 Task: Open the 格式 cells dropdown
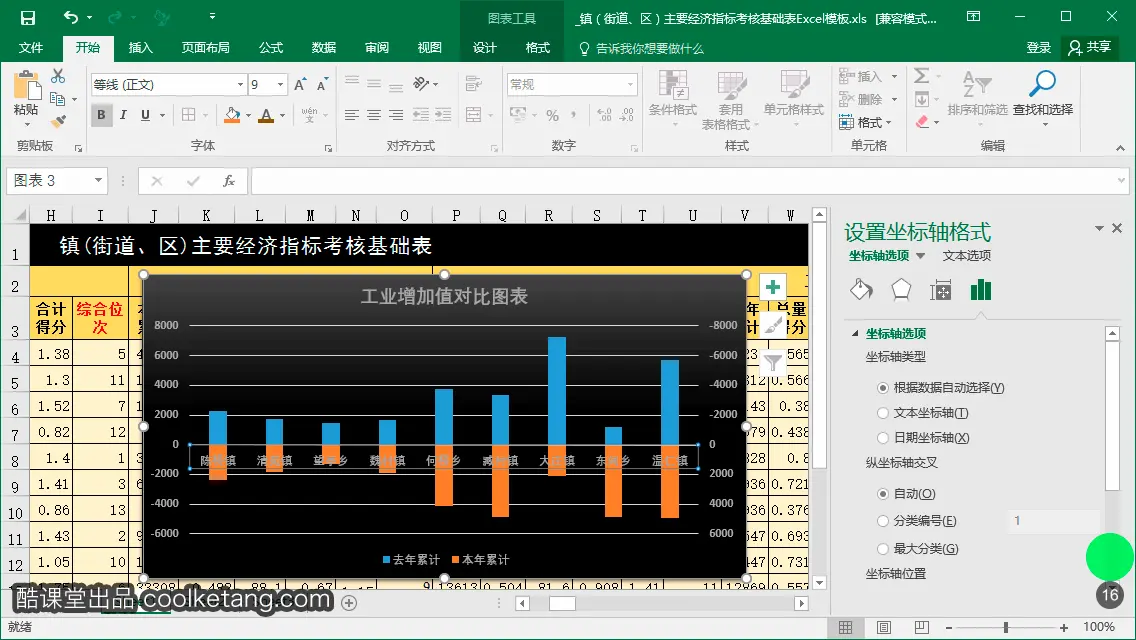point(866,122)
